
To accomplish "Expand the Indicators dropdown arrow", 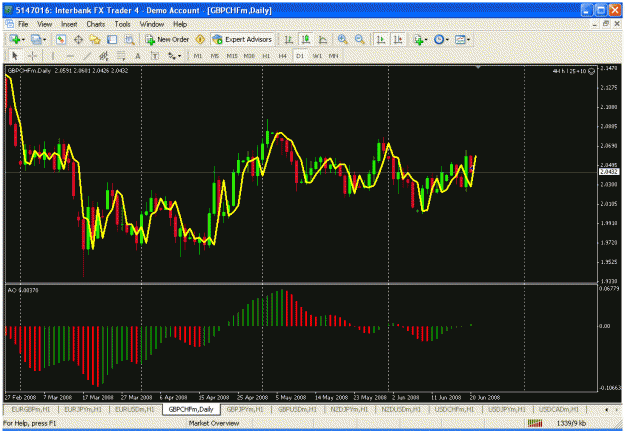I will pyautogui.click(x=426, y=39).
